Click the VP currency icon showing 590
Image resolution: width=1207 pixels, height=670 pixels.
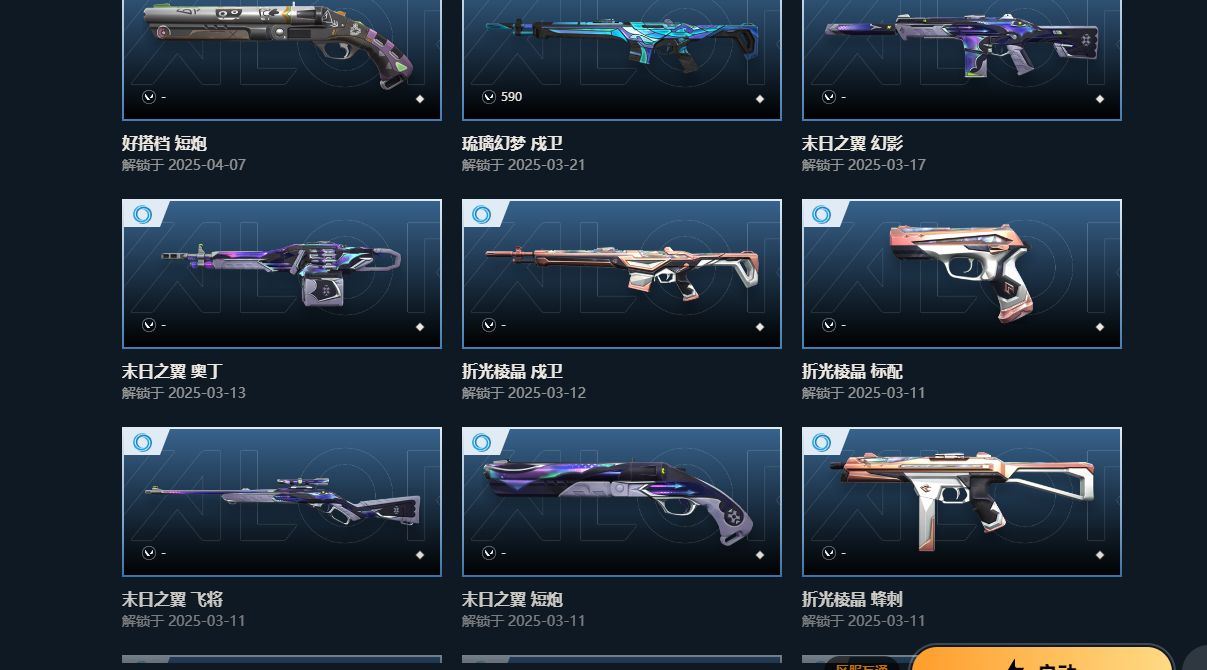[x=488, y=97]
